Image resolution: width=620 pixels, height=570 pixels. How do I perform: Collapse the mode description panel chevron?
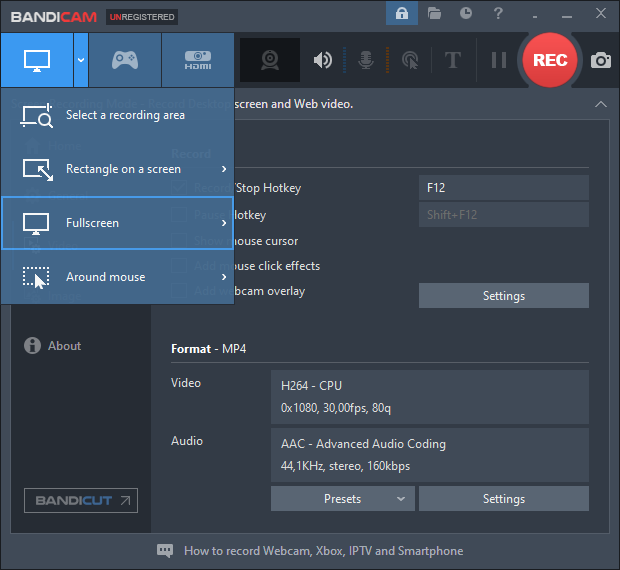601,104
